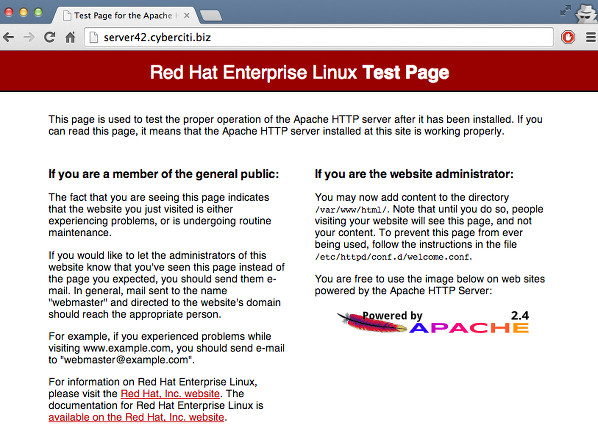Reload the page with the refresh icon
Image resolution: width=598 pixels, height=445 pixels.
coord(50,37)
